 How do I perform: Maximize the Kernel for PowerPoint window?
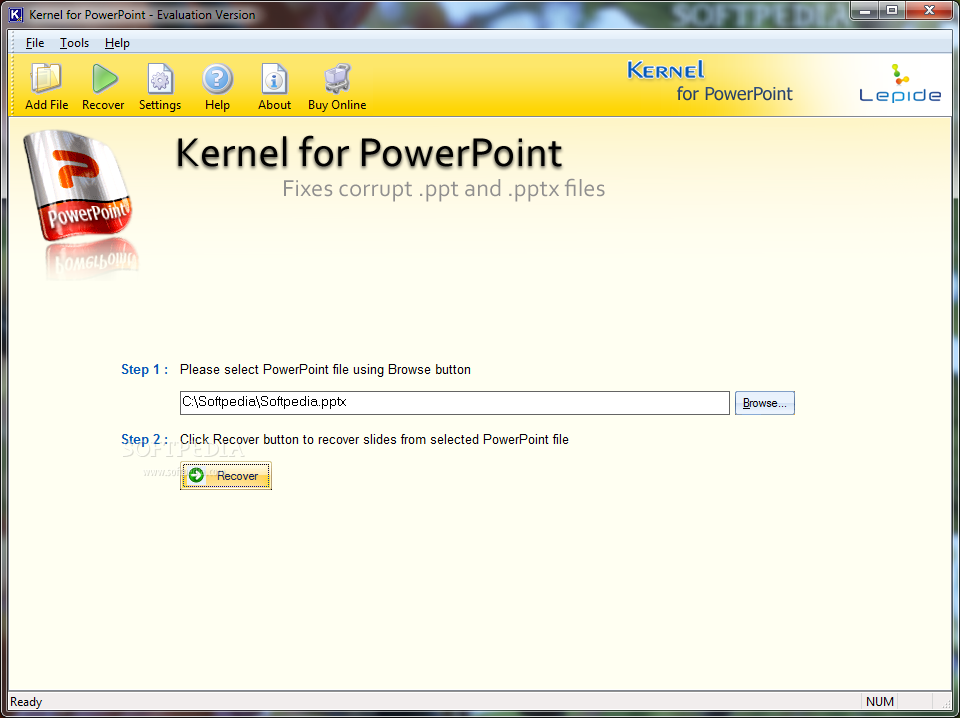[x=892, y=10]
